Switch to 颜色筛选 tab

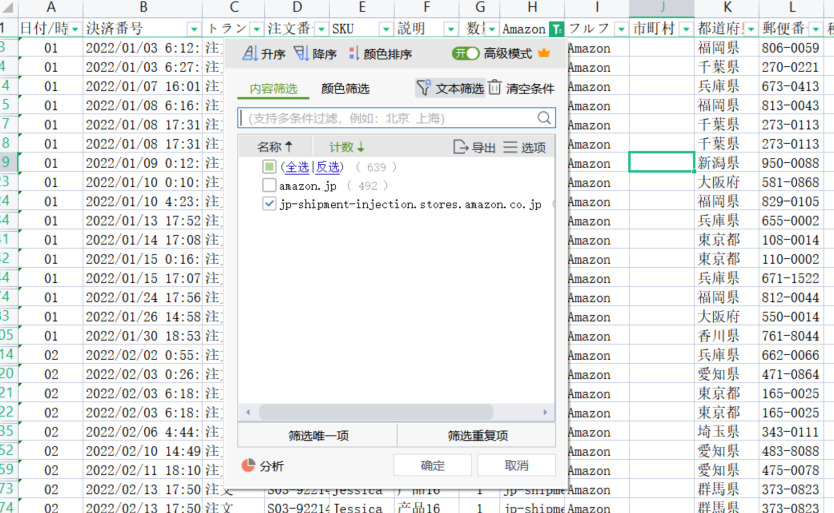tap(345, 88)
